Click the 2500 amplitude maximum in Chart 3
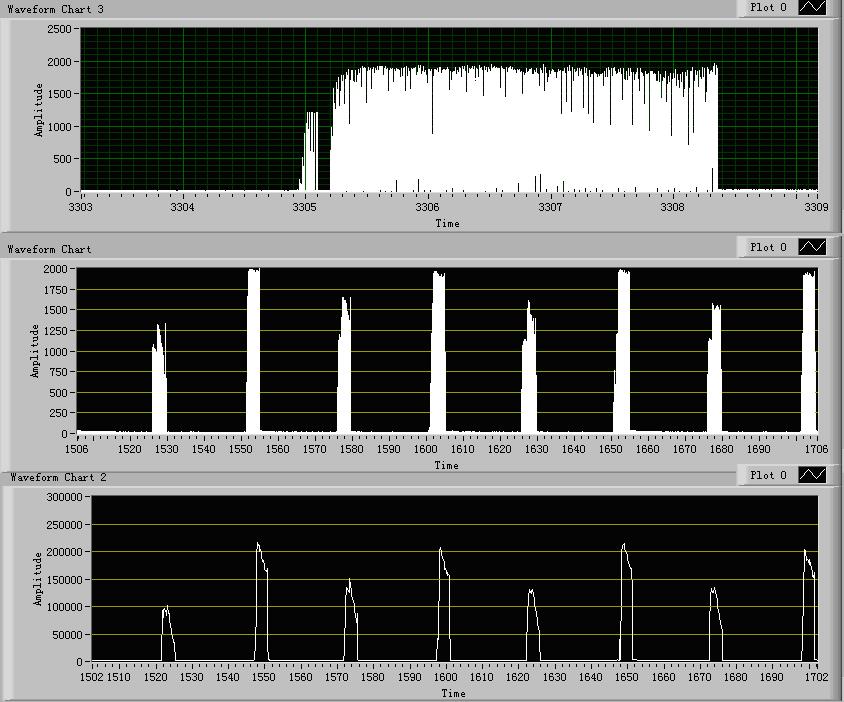 59,29
